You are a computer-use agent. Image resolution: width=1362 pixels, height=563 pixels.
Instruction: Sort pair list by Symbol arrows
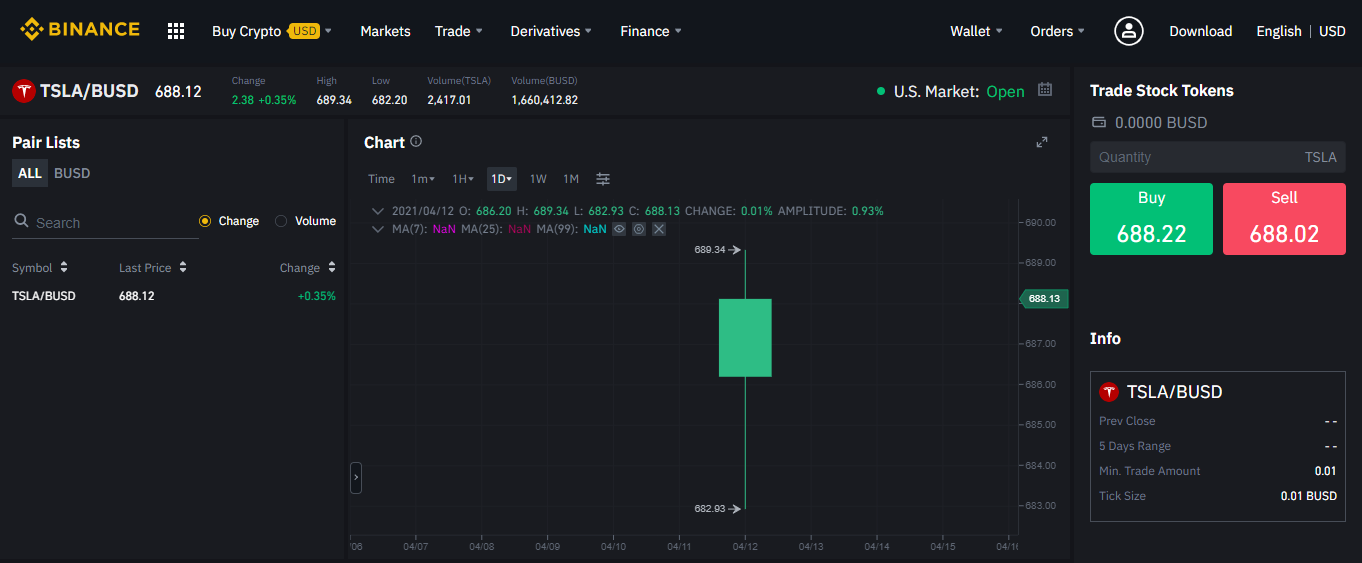click(64, 268)
